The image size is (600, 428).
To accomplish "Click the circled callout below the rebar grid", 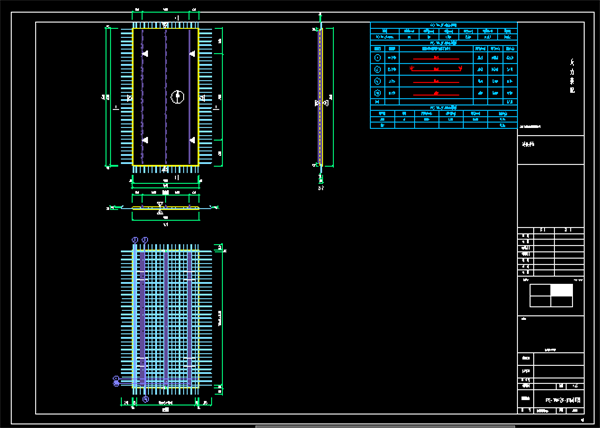I will (145, 399).
